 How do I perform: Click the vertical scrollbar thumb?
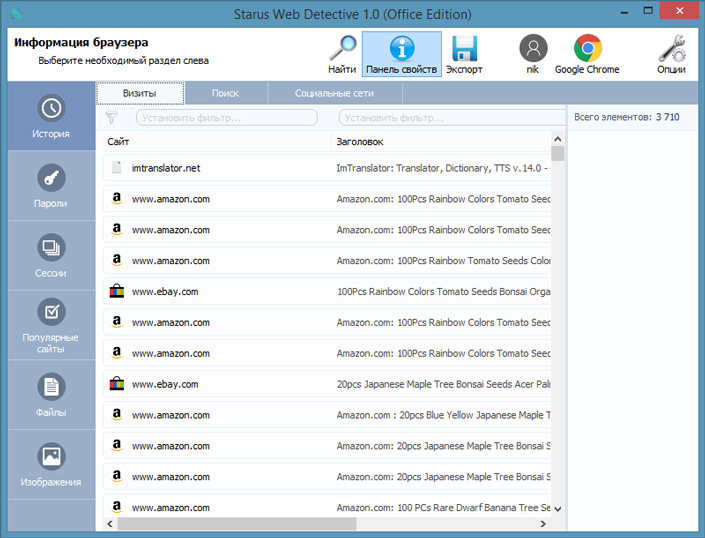(x=558, y=153)
